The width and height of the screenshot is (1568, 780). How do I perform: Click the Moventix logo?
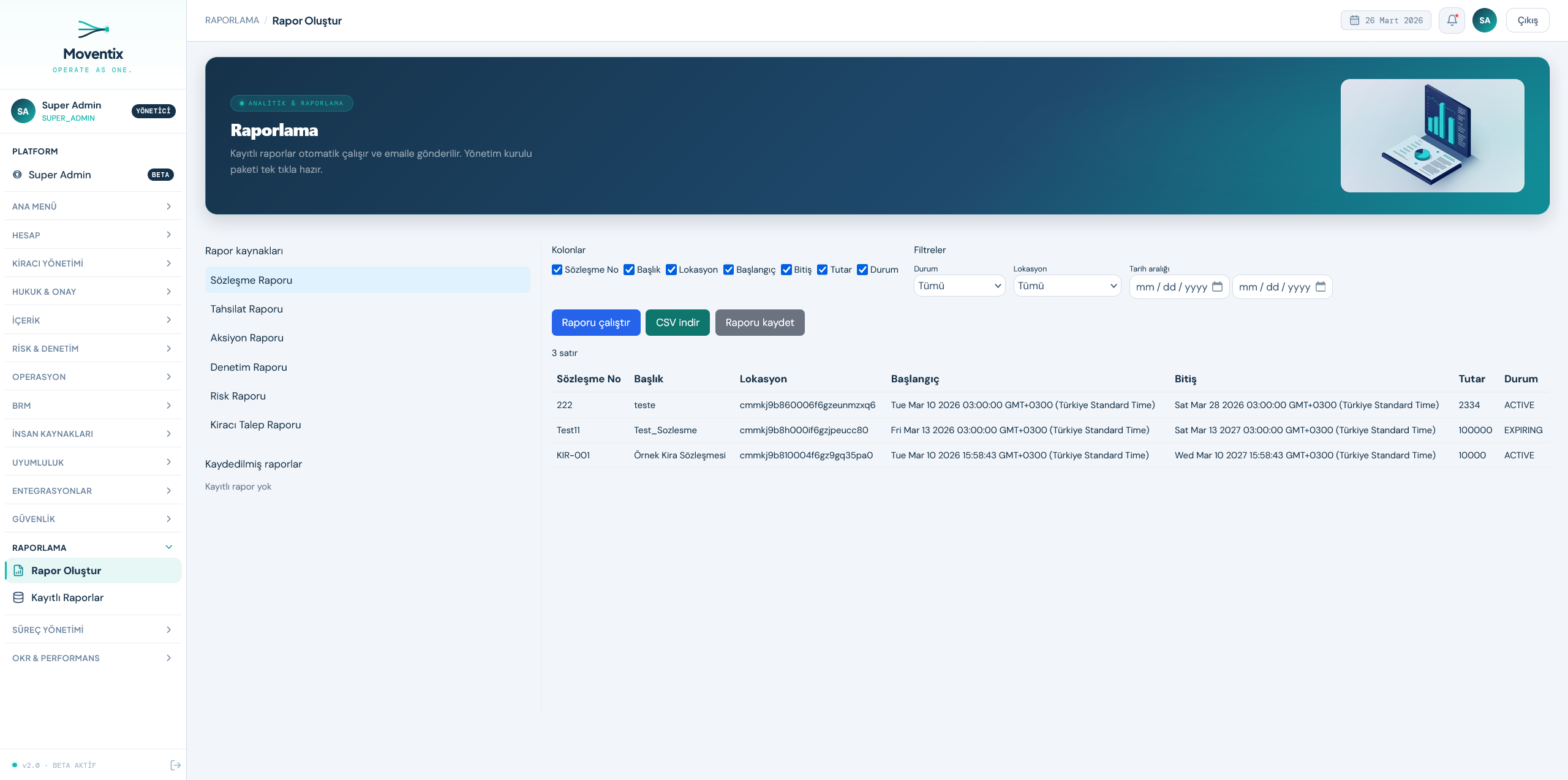(93, 46)
